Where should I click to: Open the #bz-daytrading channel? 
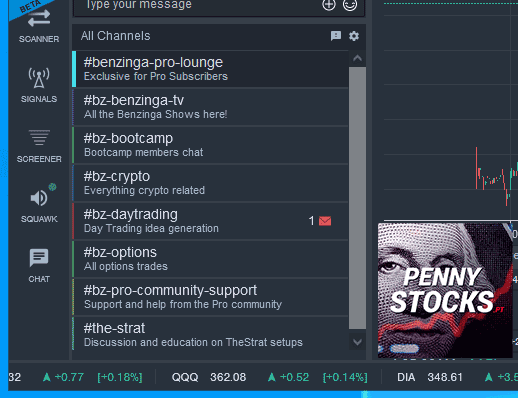tap(210, 221)
